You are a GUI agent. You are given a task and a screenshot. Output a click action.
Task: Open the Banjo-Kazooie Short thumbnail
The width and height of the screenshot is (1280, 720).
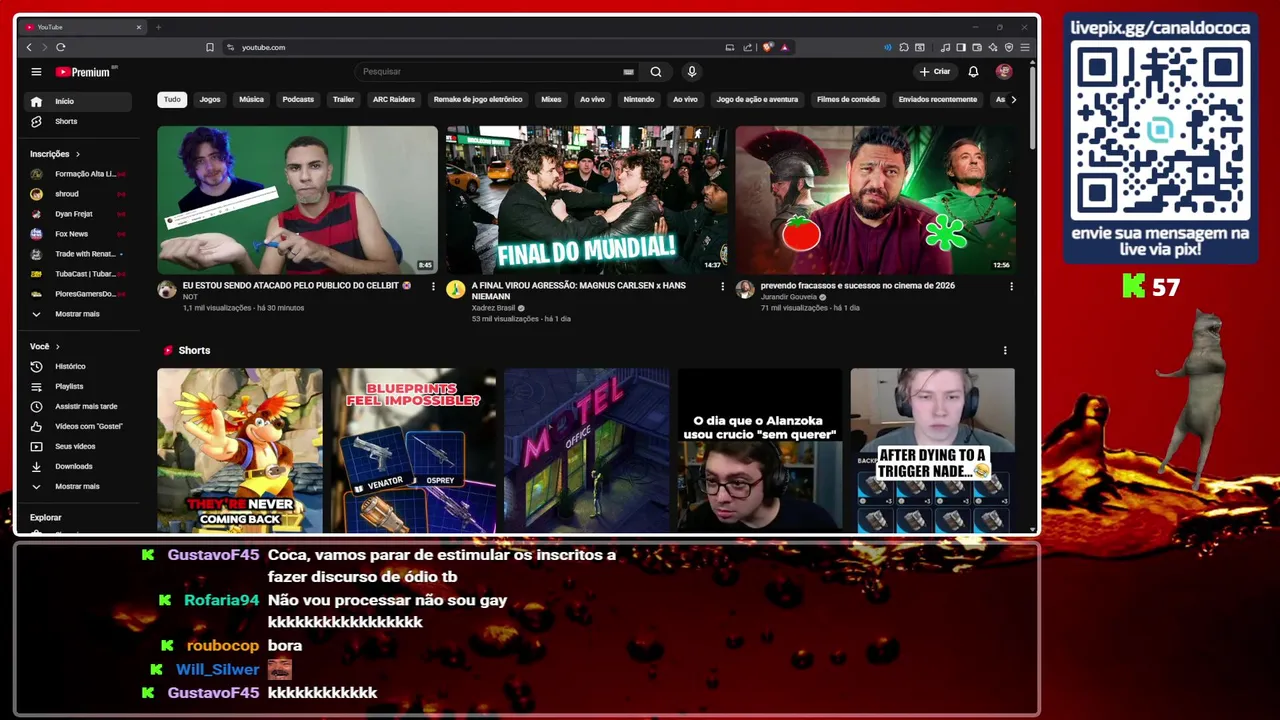(x=240, y=450)
